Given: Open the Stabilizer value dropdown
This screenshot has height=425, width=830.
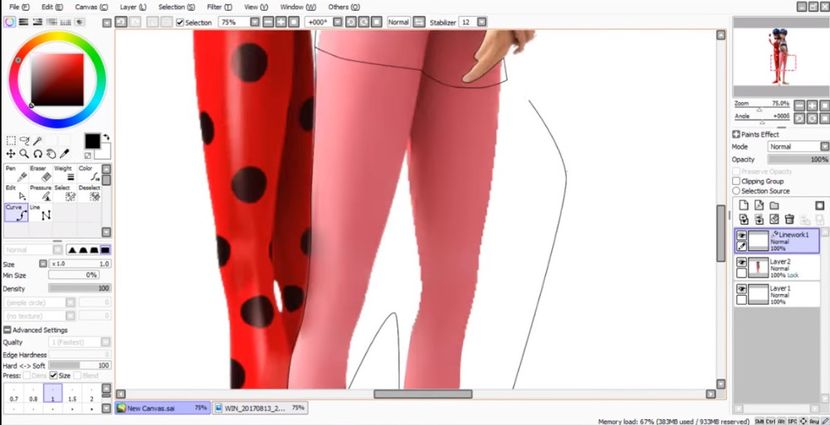Looking at the screenshot, I should click(x=481, y=22).
